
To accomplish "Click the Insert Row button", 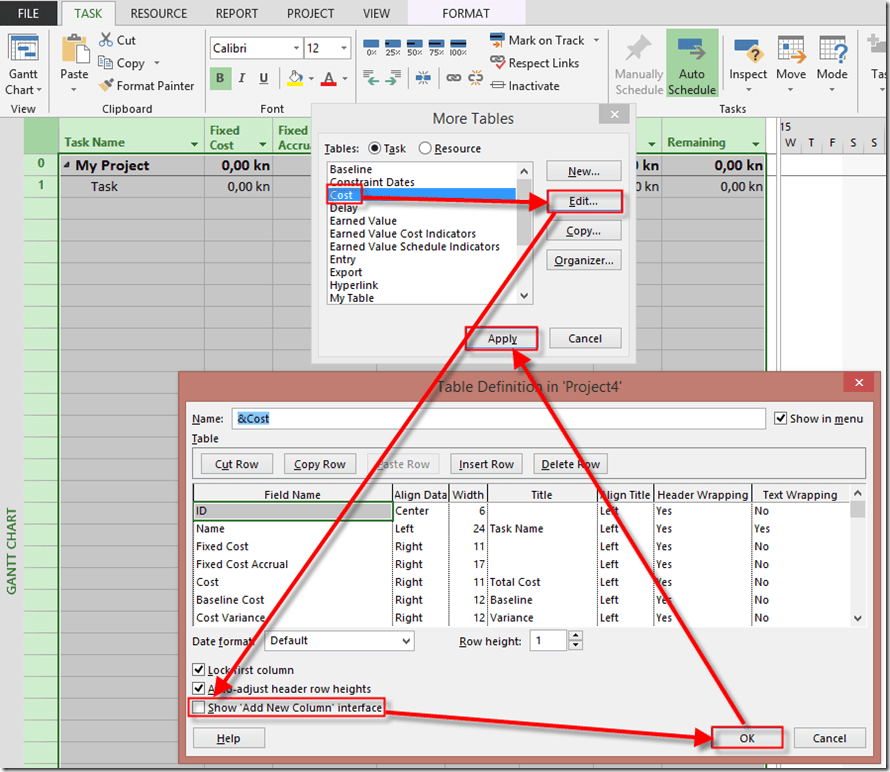I will tap(486, 464).
